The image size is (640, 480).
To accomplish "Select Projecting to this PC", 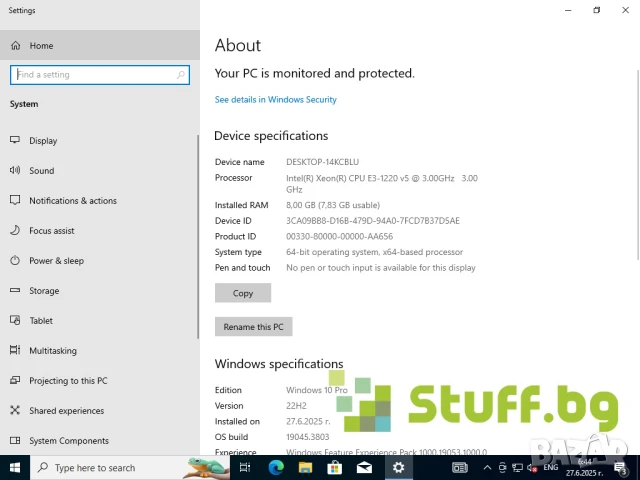I will pos(68,381).
